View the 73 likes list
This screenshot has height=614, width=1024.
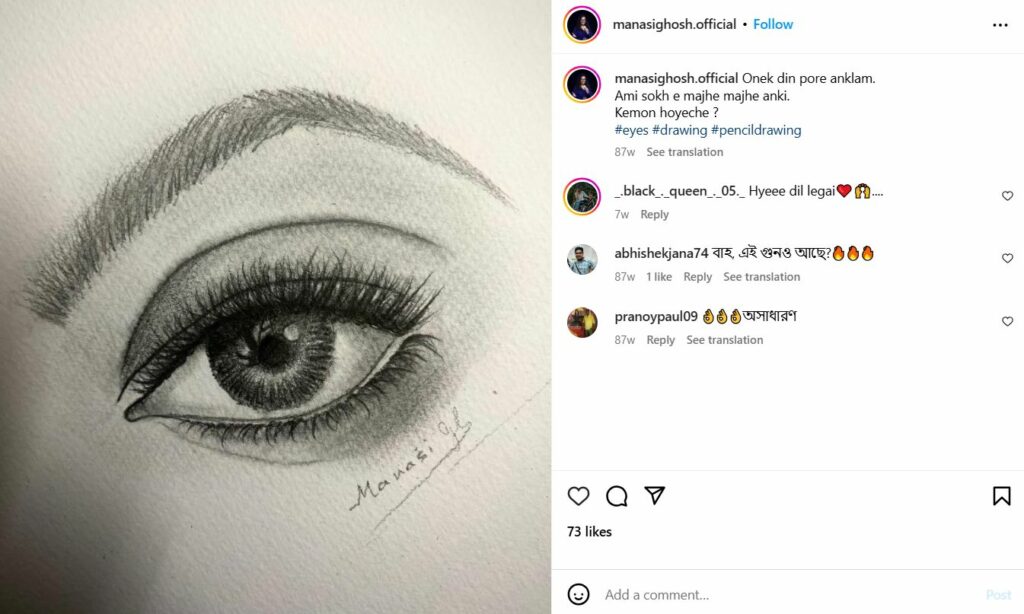click(x=589, y=532)
